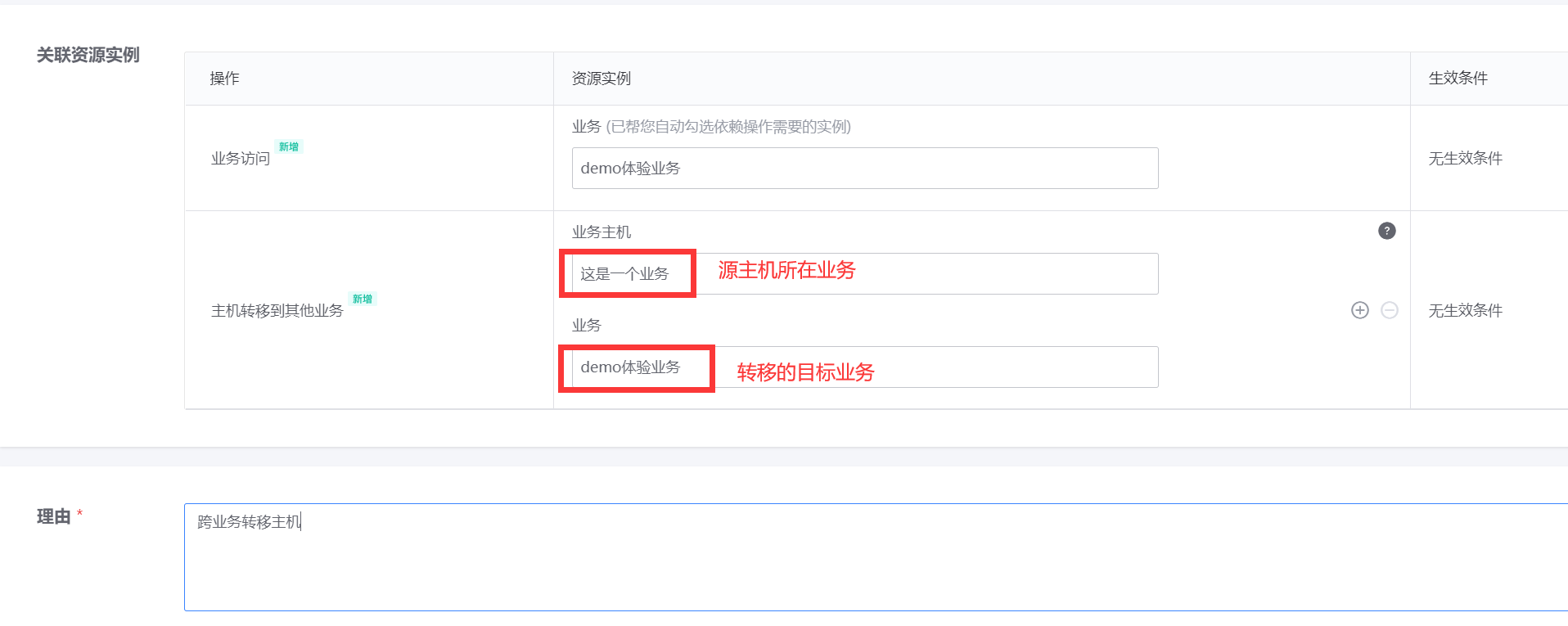Open the 这是一个业务 source business selector

coord(865,273)
